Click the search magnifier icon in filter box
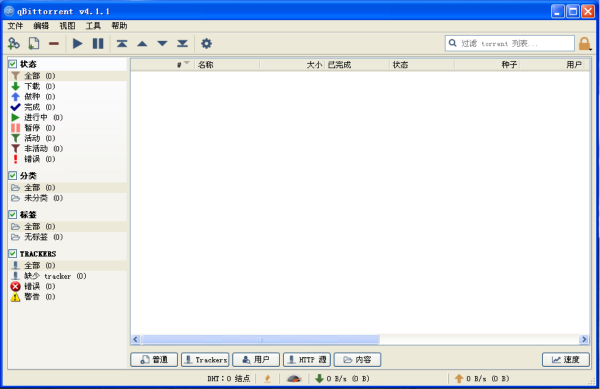The image size is (600, 389). 453,43
